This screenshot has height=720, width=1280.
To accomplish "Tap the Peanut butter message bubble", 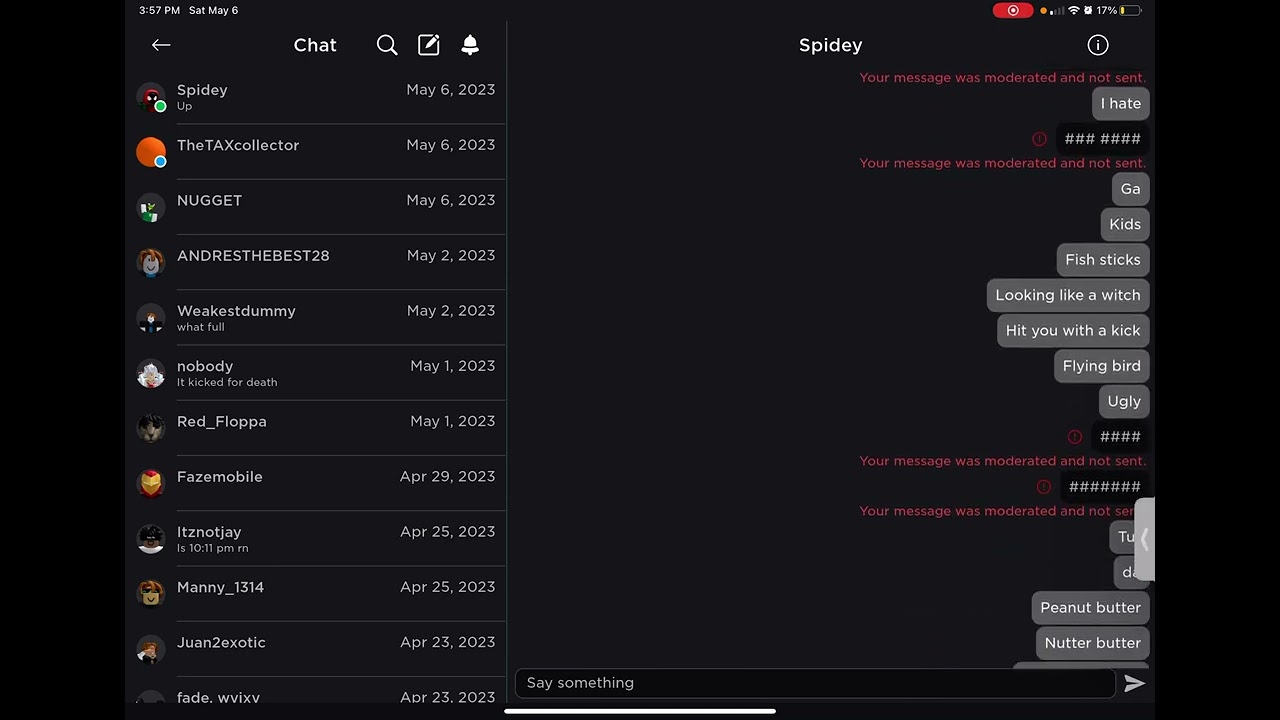I will pyautogui.click(x=1090, y=607).
